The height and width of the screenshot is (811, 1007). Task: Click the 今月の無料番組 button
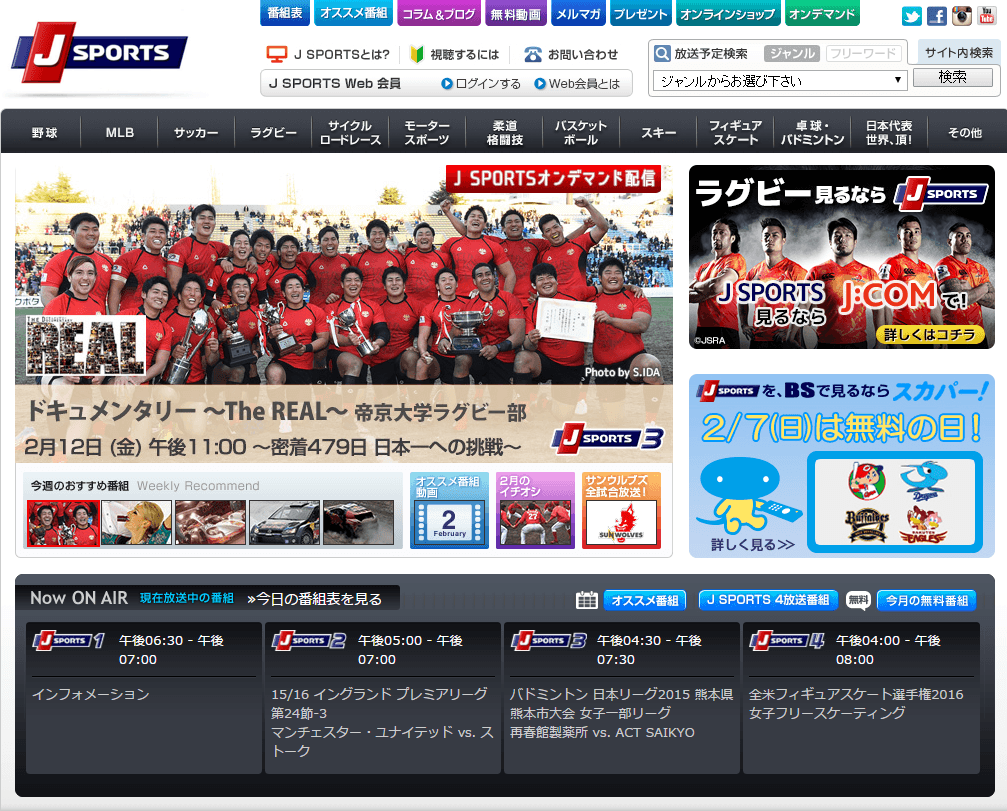click(x=927, y=600)
